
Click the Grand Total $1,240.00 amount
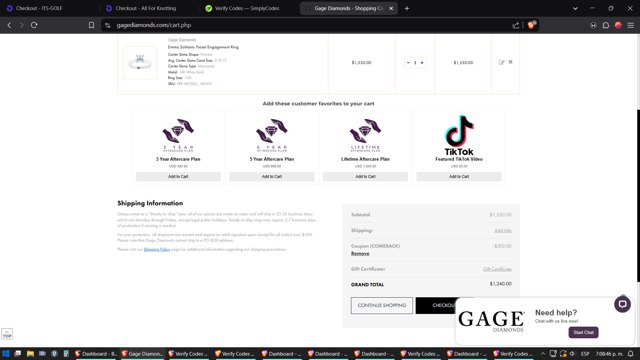(x=501, y=284)
